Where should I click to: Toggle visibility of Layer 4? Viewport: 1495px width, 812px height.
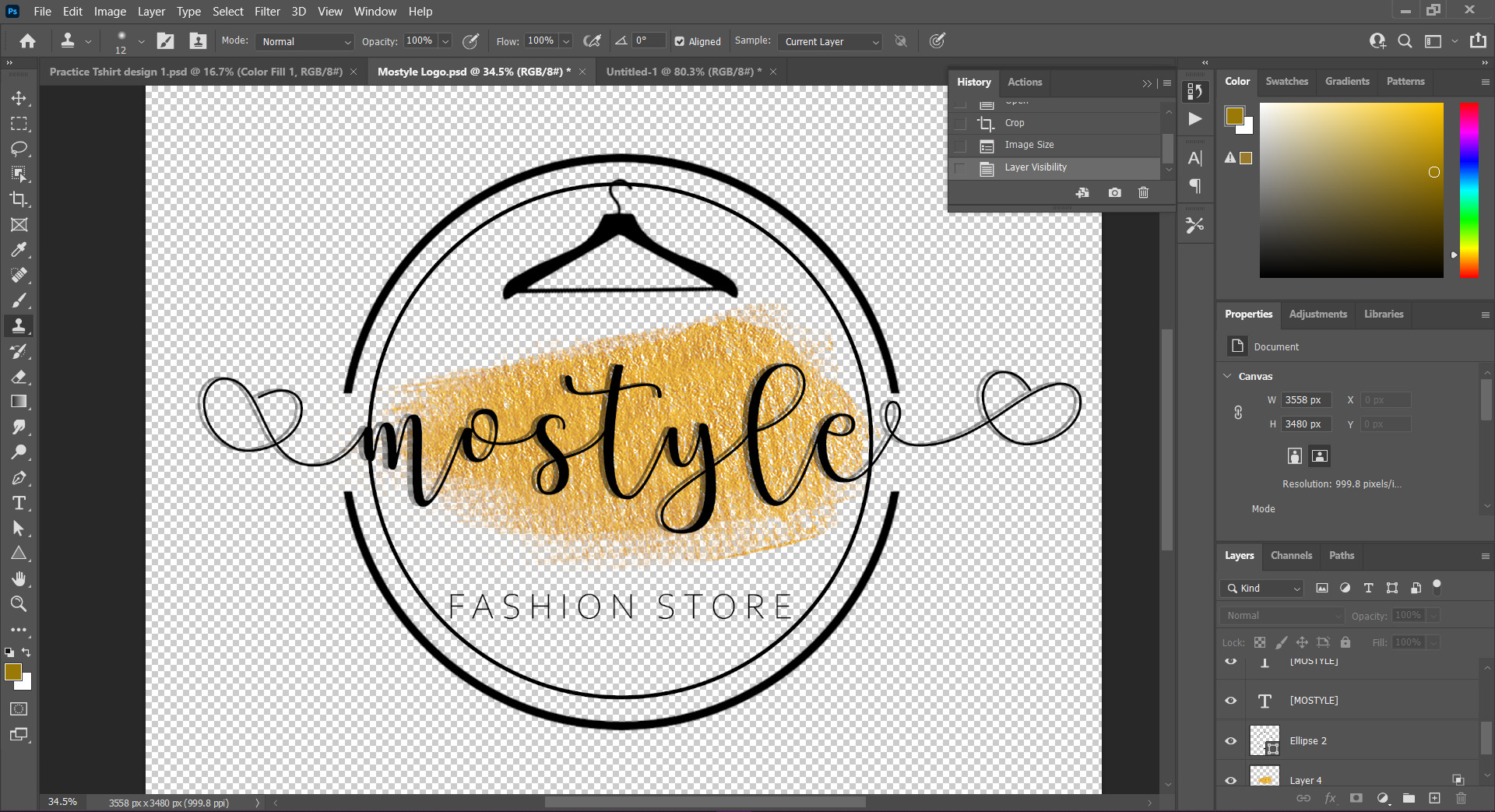1231,780
